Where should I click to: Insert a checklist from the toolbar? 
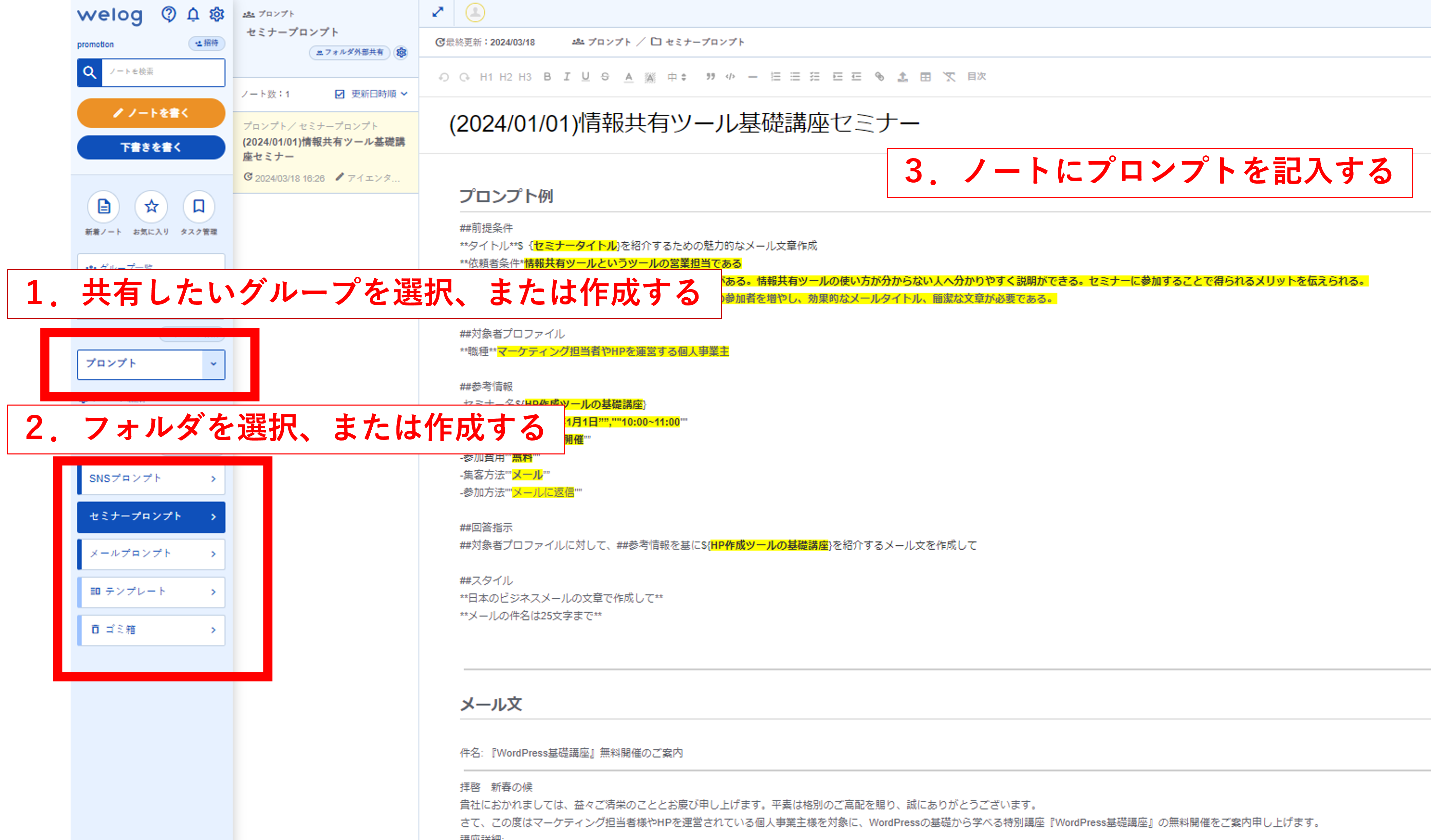tap(814, 77)
